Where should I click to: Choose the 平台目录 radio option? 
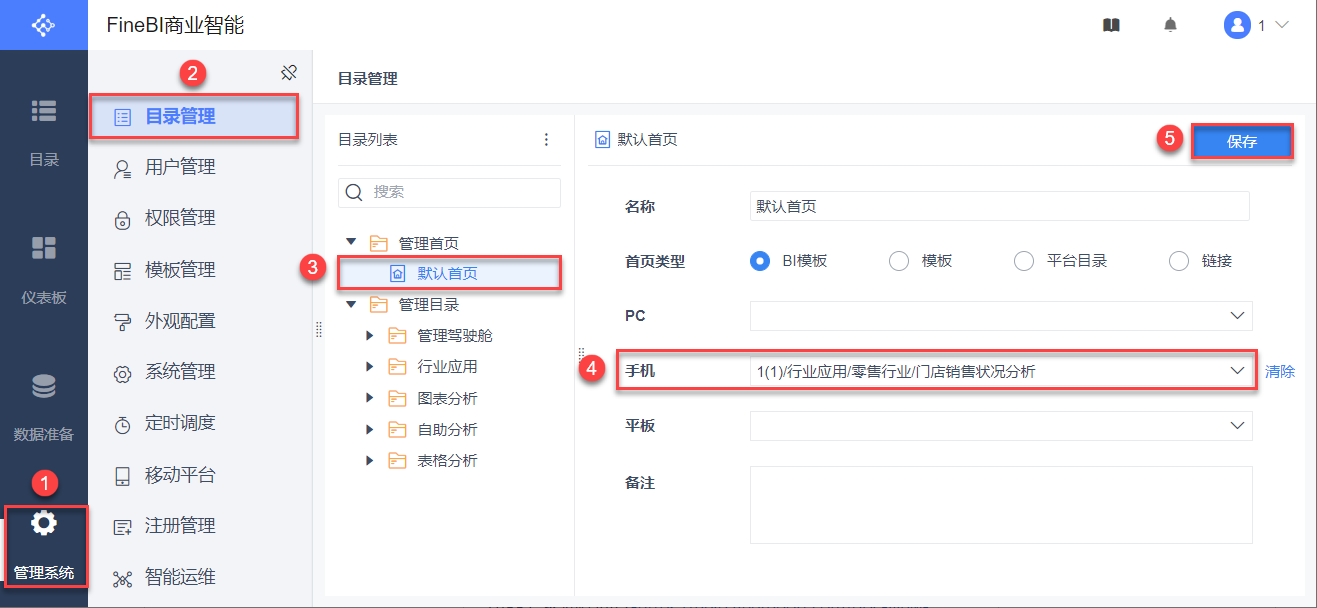[1023, 261]
